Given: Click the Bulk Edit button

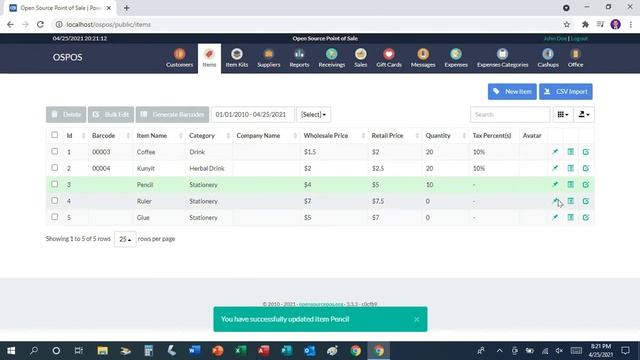Looking at the screenshot, I should [111, 115].
